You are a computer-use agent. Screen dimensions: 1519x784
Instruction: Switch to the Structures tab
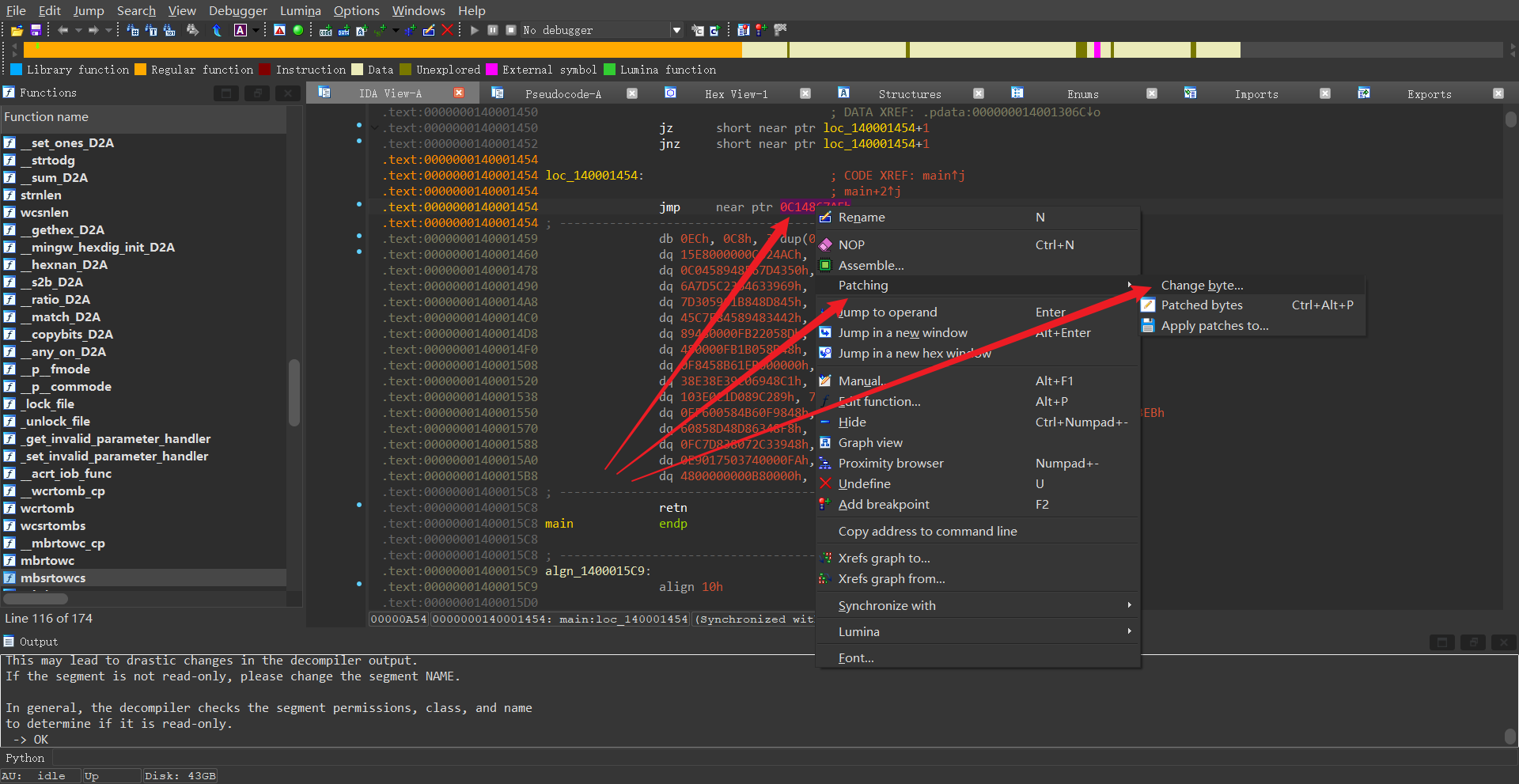(x=910, y=93)
